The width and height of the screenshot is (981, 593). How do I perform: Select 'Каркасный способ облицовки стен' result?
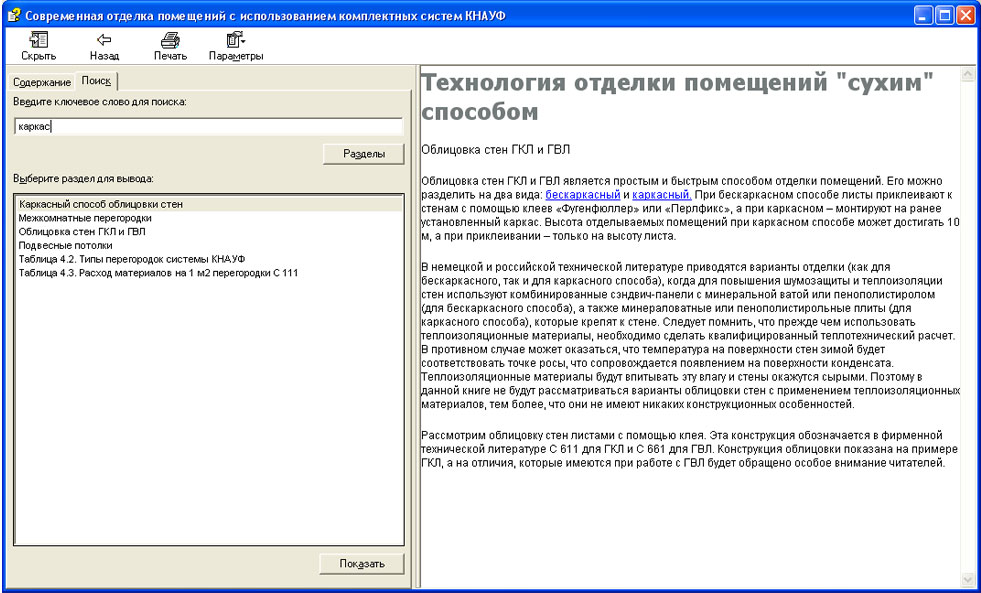point(210,204)
